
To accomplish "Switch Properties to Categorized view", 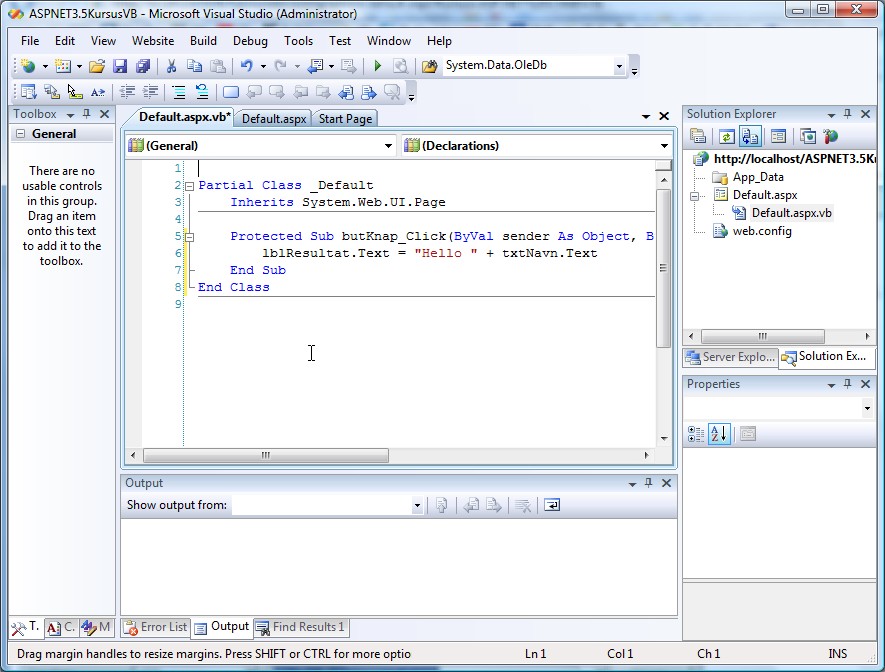I will [x=696, y=434].
